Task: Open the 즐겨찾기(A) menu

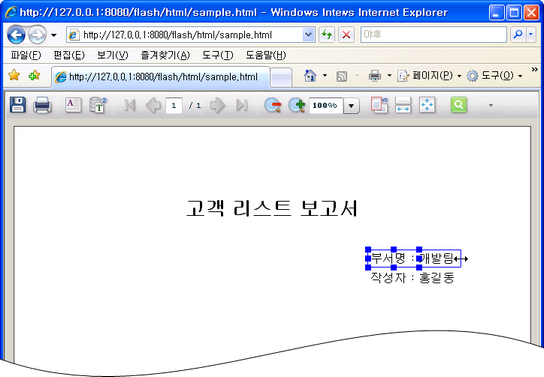Action: (165, 55)
